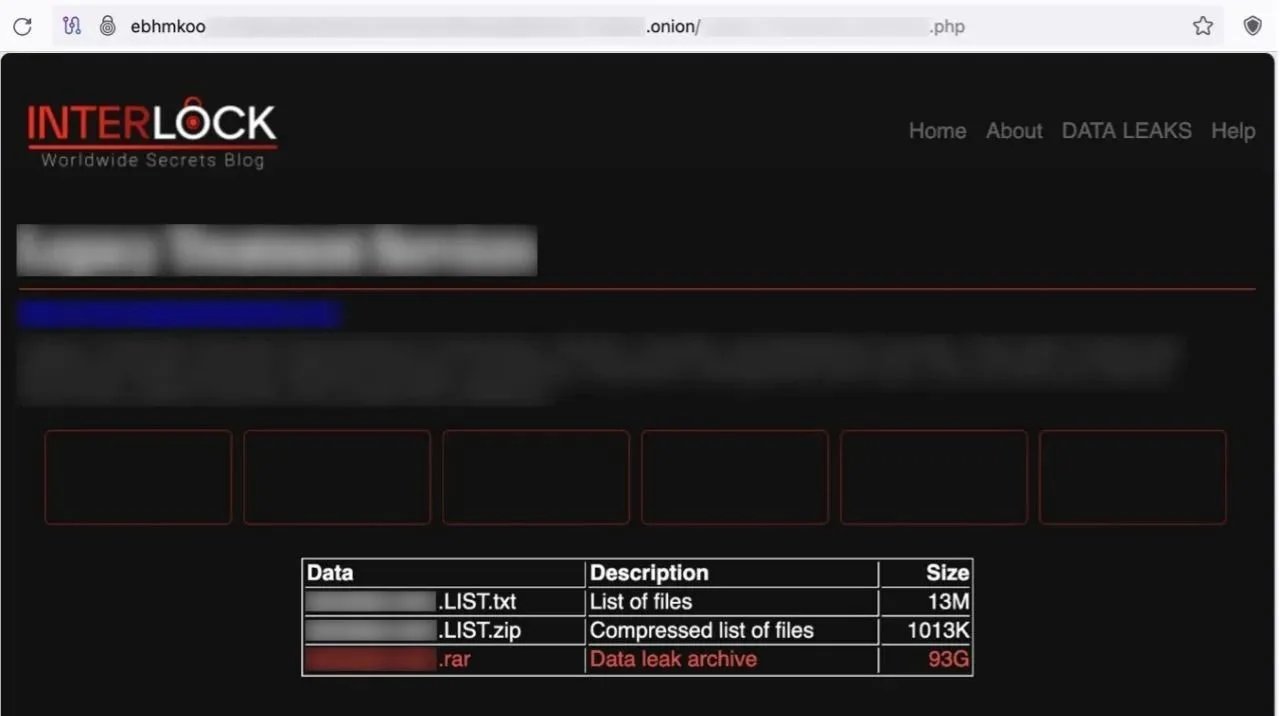This screenshot has width=1280, height=716.
Task: Click the red .rar file entry
Action: [x=454, y=660]
